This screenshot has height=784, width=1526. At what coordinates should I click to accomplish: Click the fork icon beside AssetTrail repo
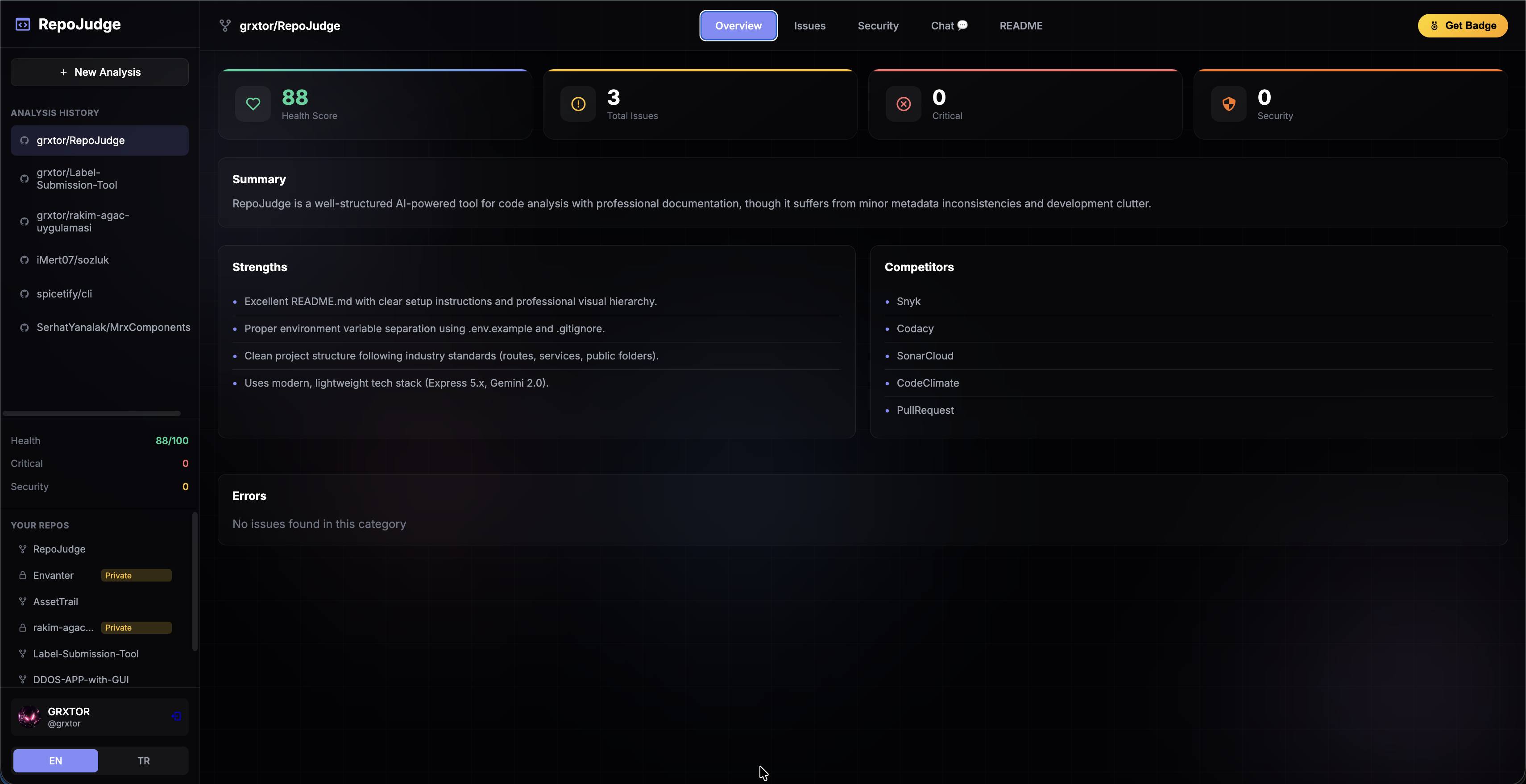tap(22, 601)
